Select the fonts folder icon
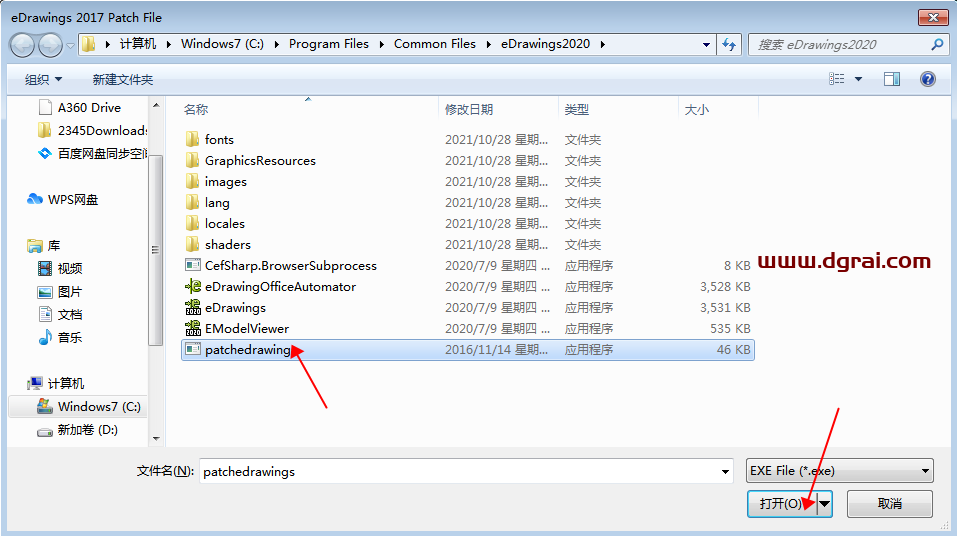957x536 pixels. [x=192, y=139]
